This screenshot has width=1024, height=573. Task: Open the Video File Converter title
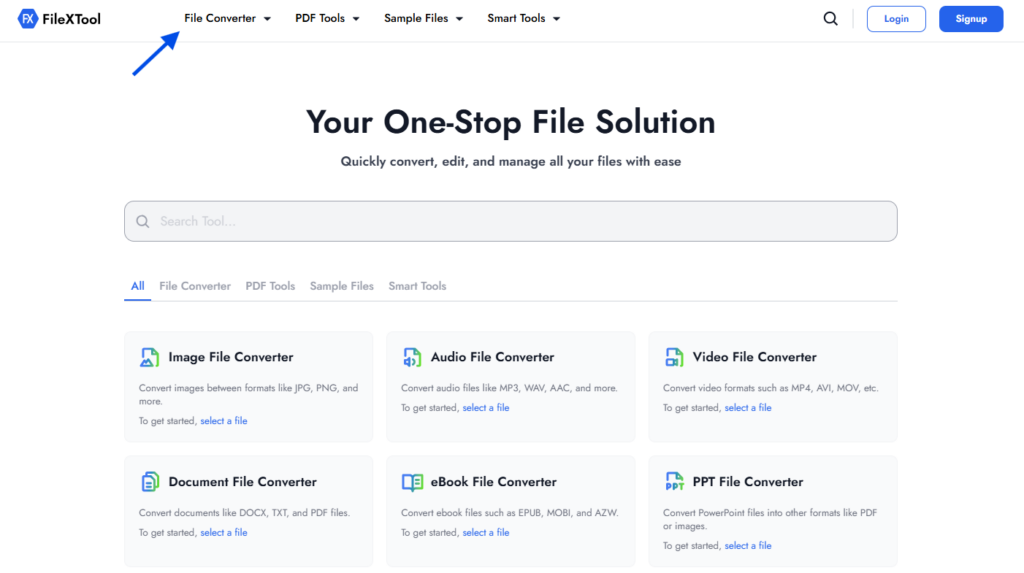pos(754,357)
